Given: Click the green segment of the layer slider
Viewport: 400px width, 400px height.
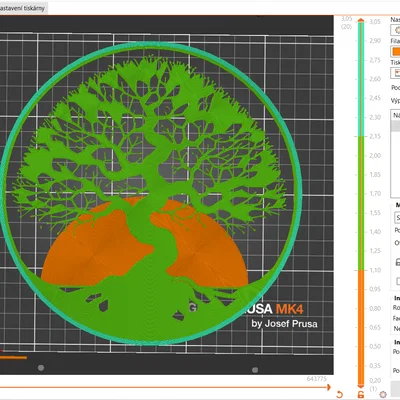Looking at the screenshot, I should point(361,203).
